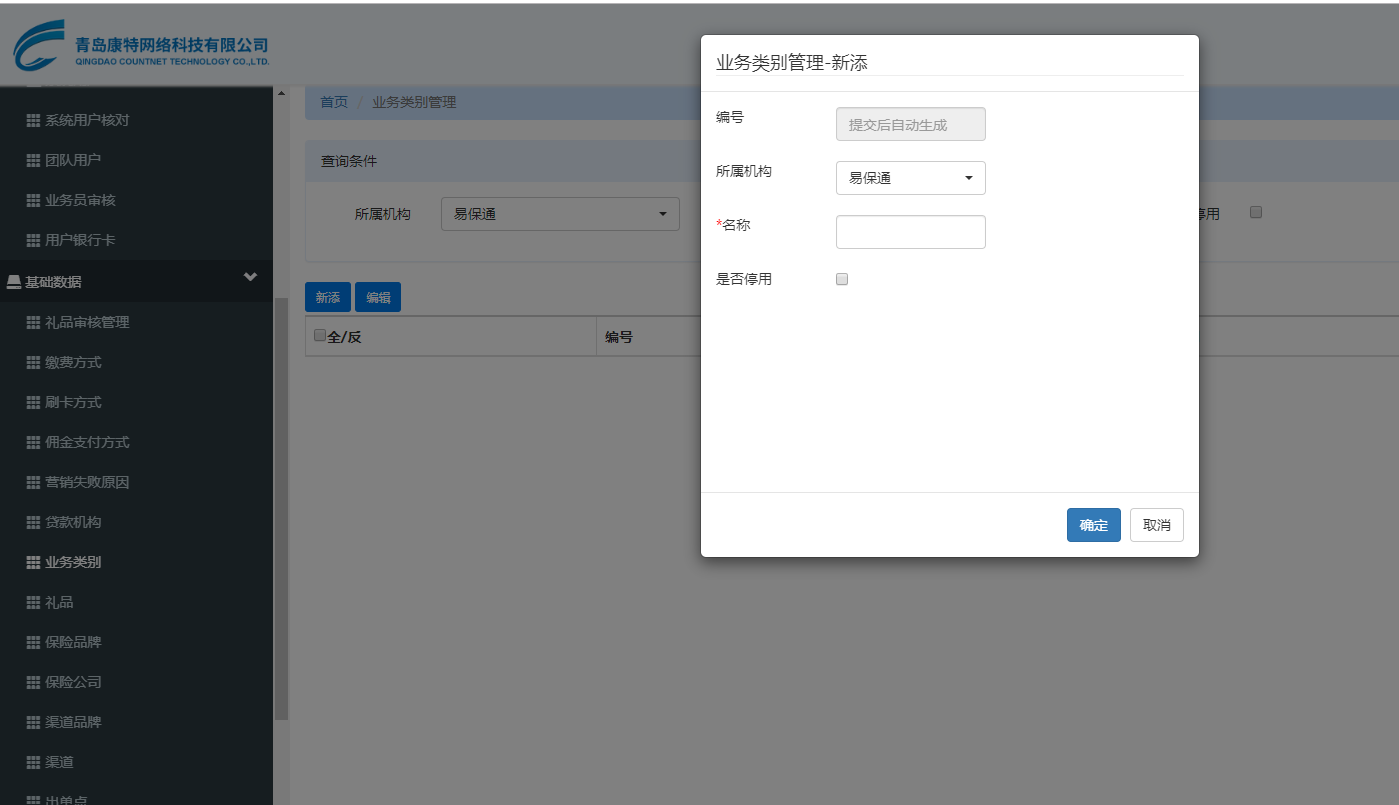Open the 保险公司 sidebar entry
1399x805 pixels.
(x=73, y=682)
